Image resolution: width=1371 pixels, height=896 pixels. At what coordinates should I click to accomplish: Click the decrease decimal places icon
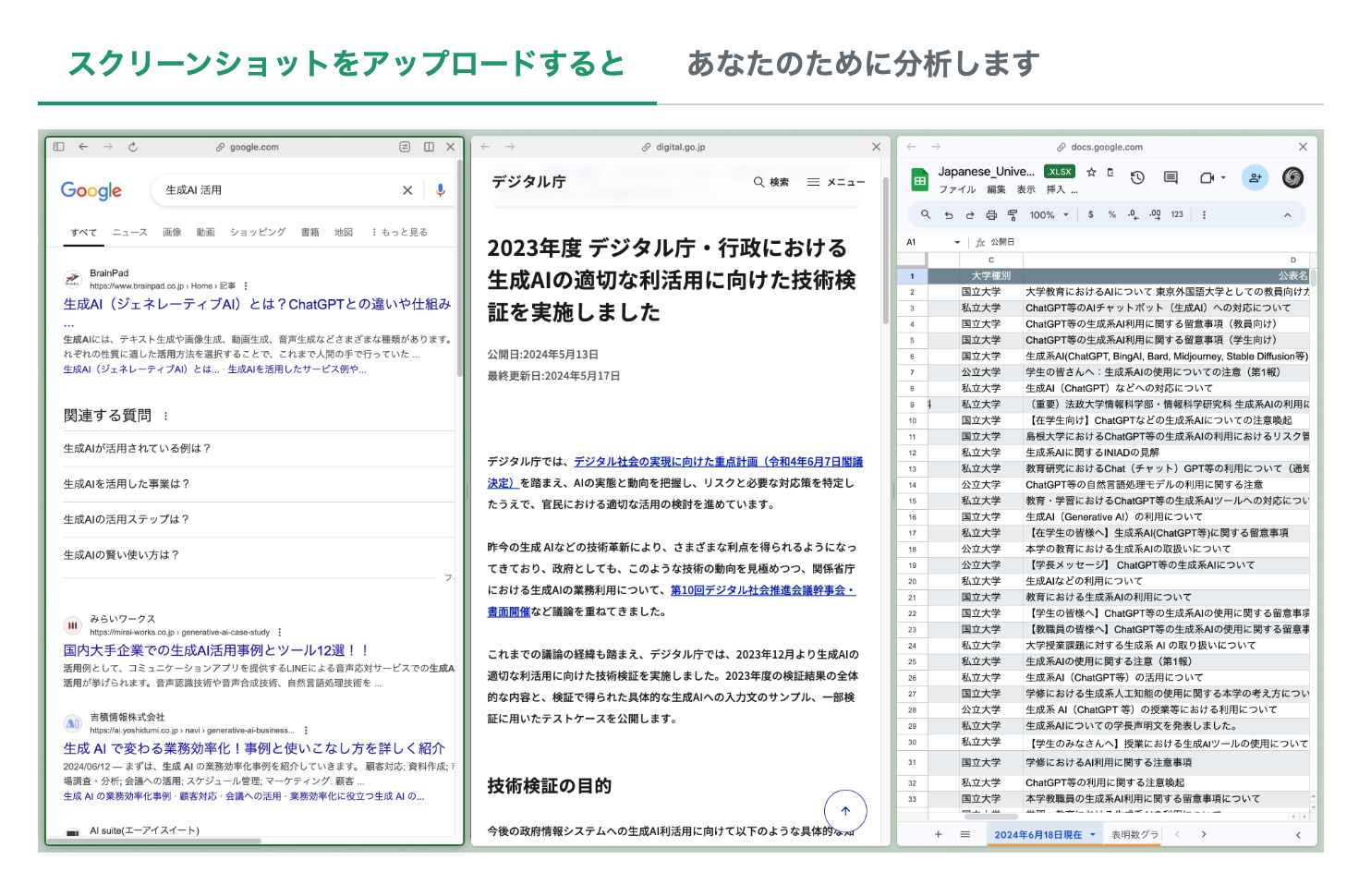pyautogui.click(x=1134, y=214)
